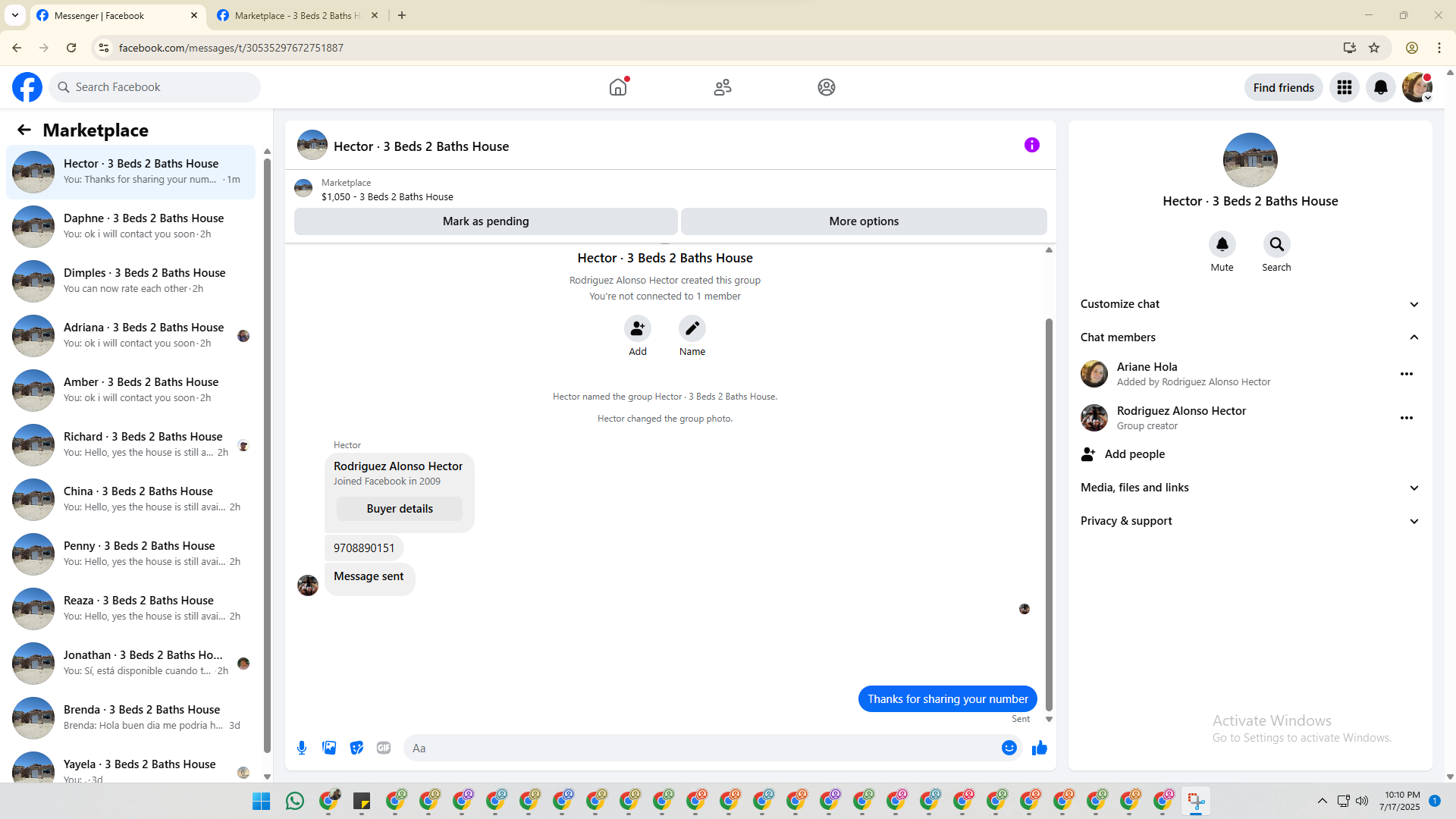1456x819 pixels.
Task: Open the account profile picture menu
Action: [x=1417, y=87]
